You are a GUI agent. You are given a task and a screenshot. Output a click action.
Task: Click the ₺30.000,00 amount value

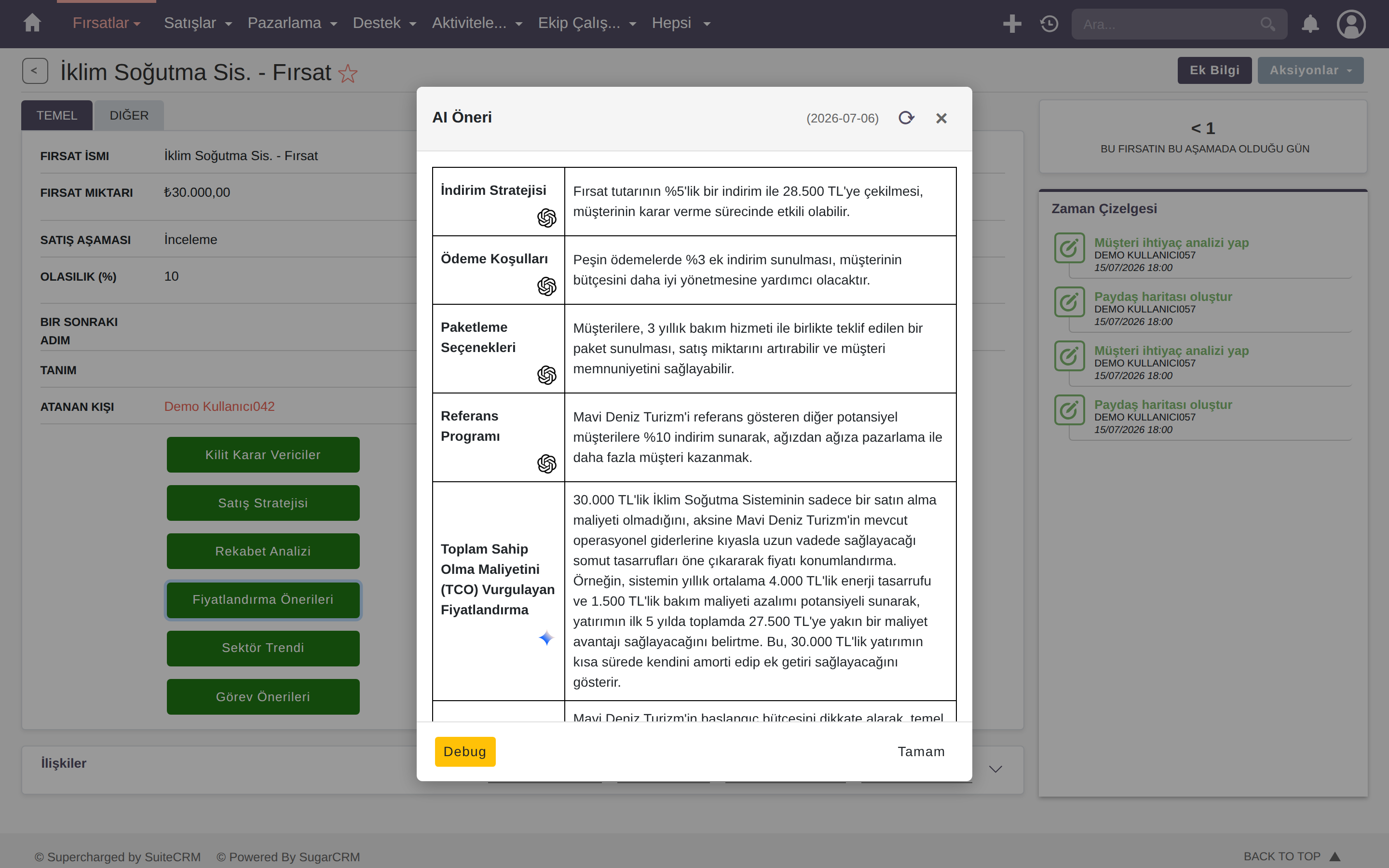197,192
